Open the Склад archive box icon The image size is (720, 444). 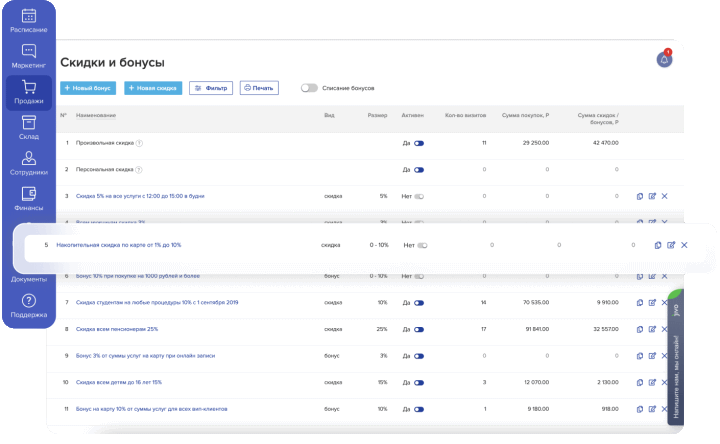[28, 123]
